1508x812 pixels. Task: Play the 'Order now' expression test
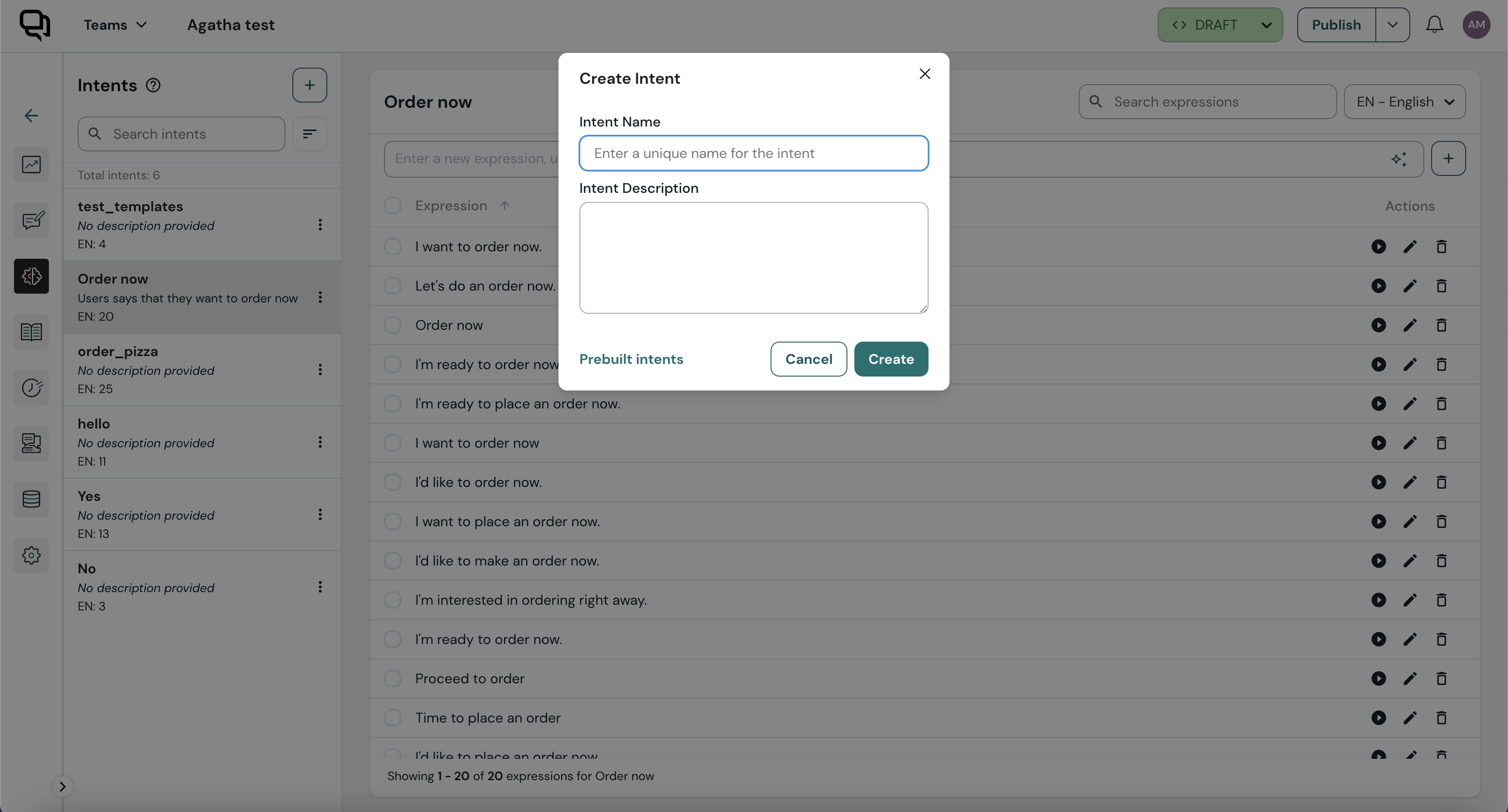(1379, 325)
